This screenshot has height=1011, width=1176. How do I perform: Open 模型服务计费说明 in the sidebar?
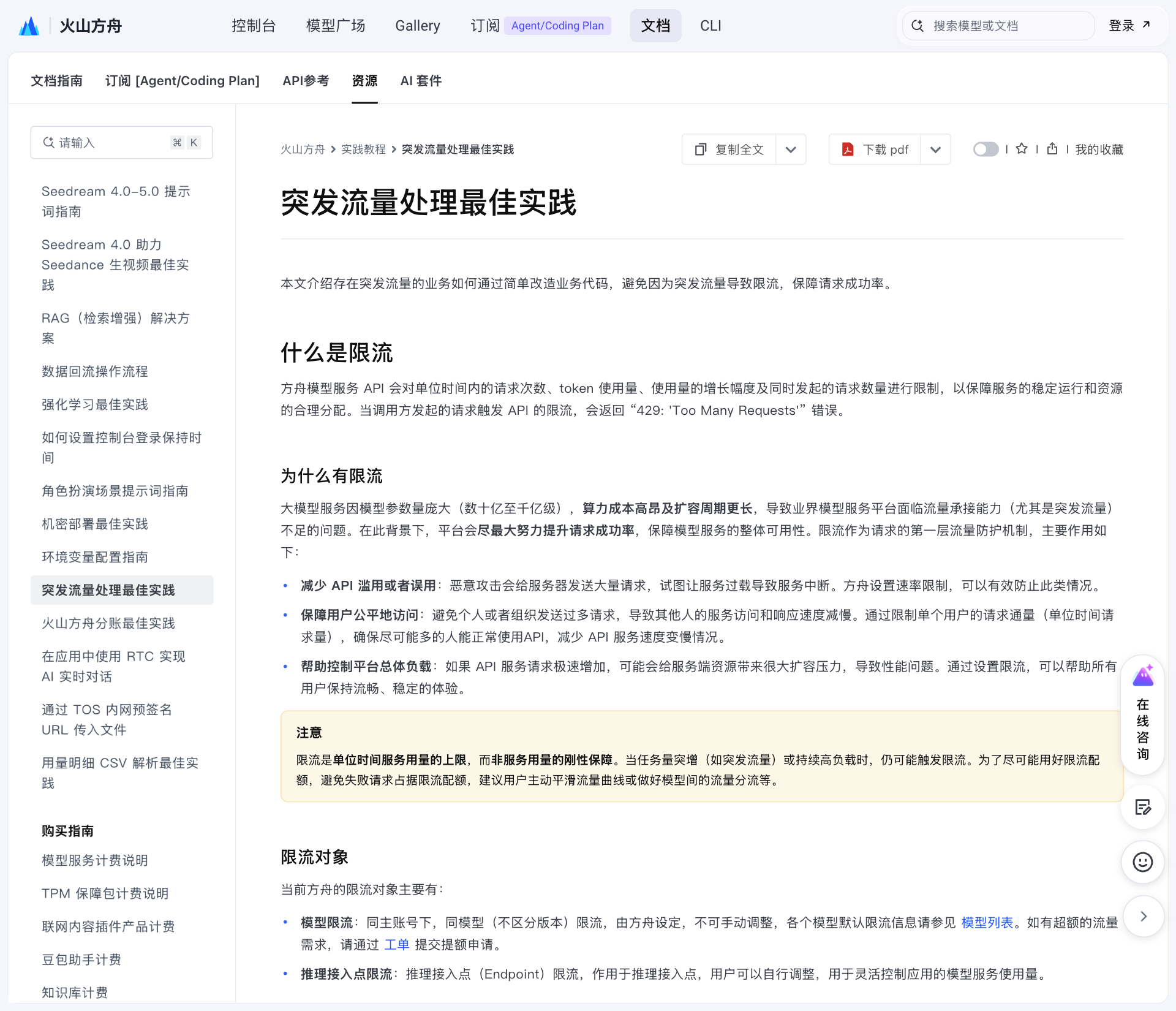[95, 860]
